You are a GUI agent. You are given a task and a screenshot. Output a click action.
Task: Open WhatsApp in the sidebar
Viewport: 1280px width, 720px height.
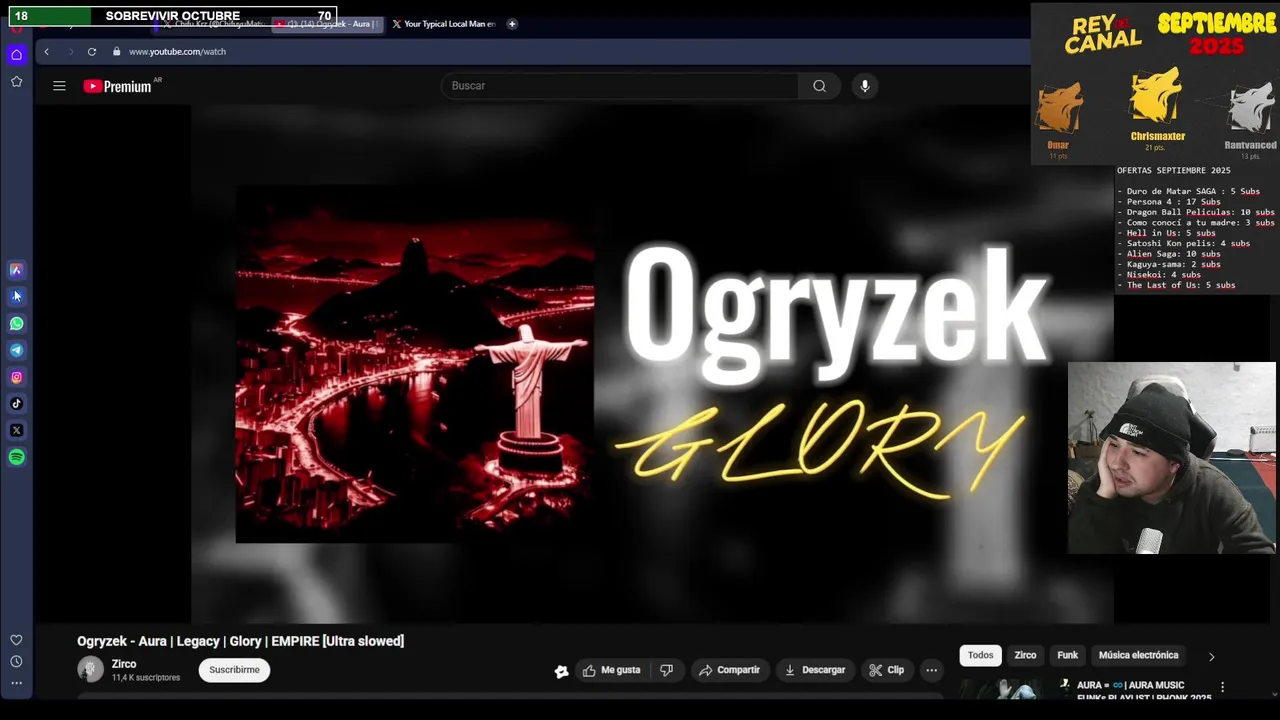pos(16,324)
